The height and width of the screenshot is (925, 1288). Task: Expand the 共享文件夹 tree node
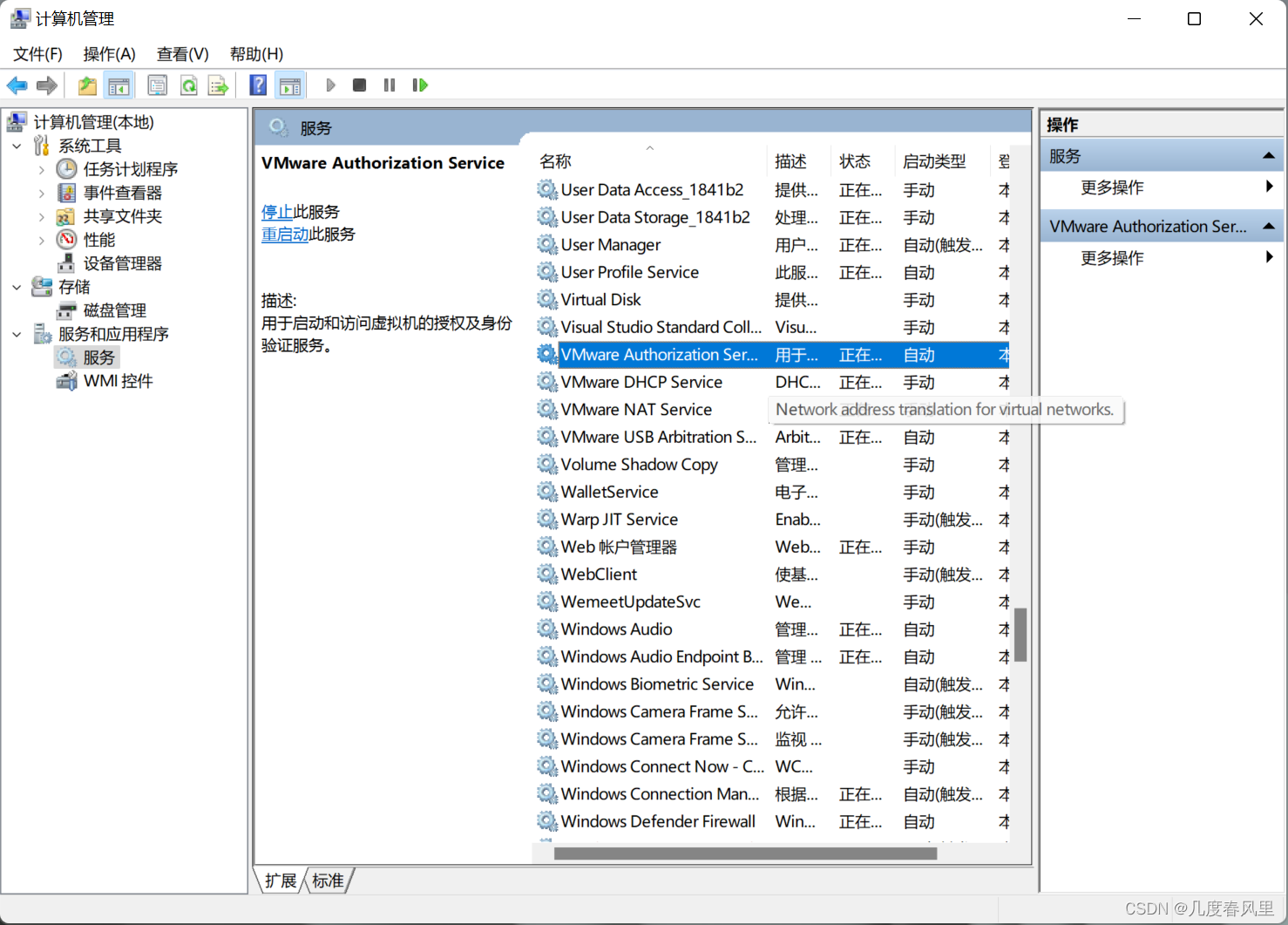click(x=41, y=216)
